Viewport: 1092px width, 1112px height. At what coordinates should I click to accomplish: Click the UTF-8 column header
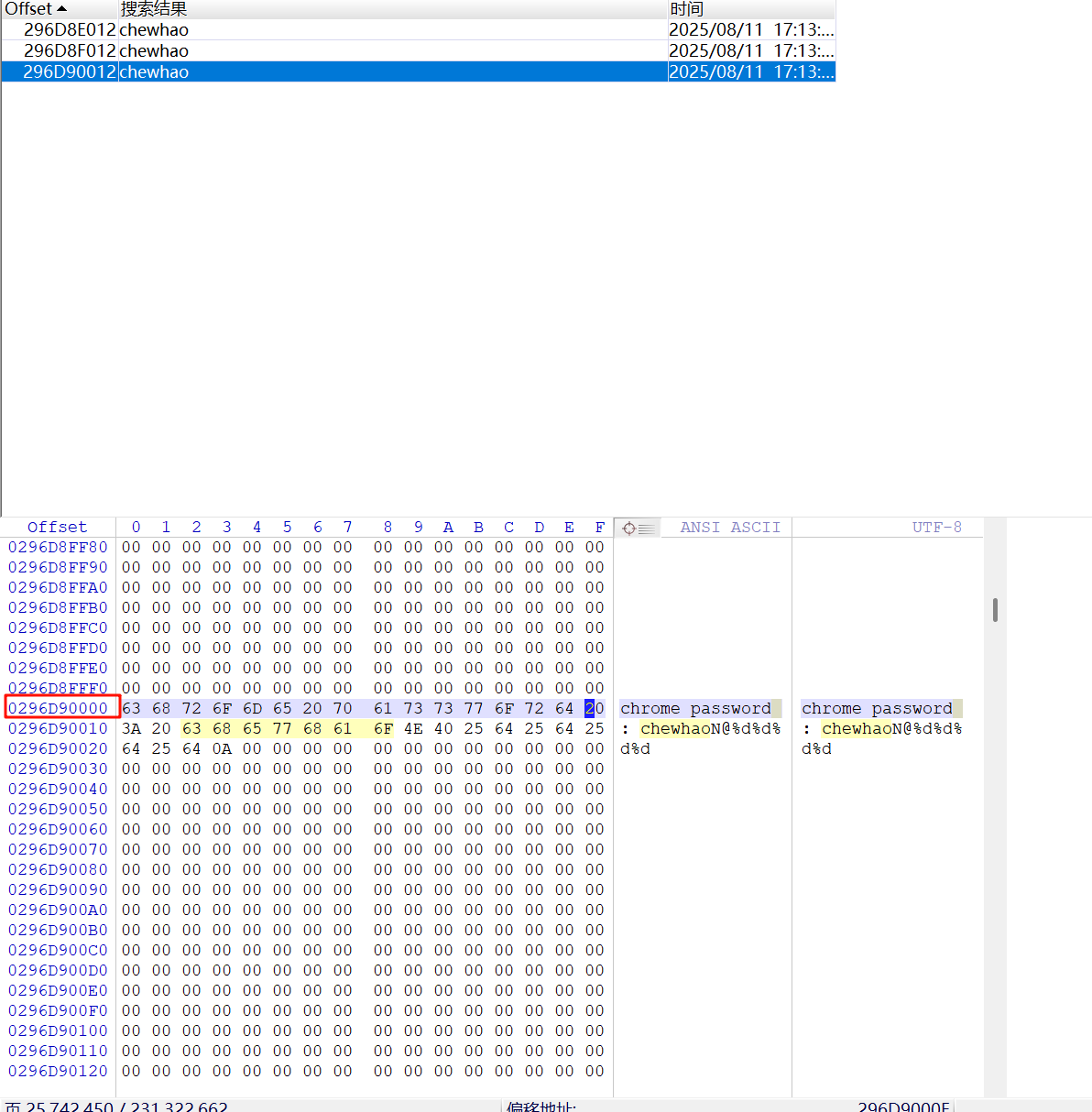pos(936,528)
